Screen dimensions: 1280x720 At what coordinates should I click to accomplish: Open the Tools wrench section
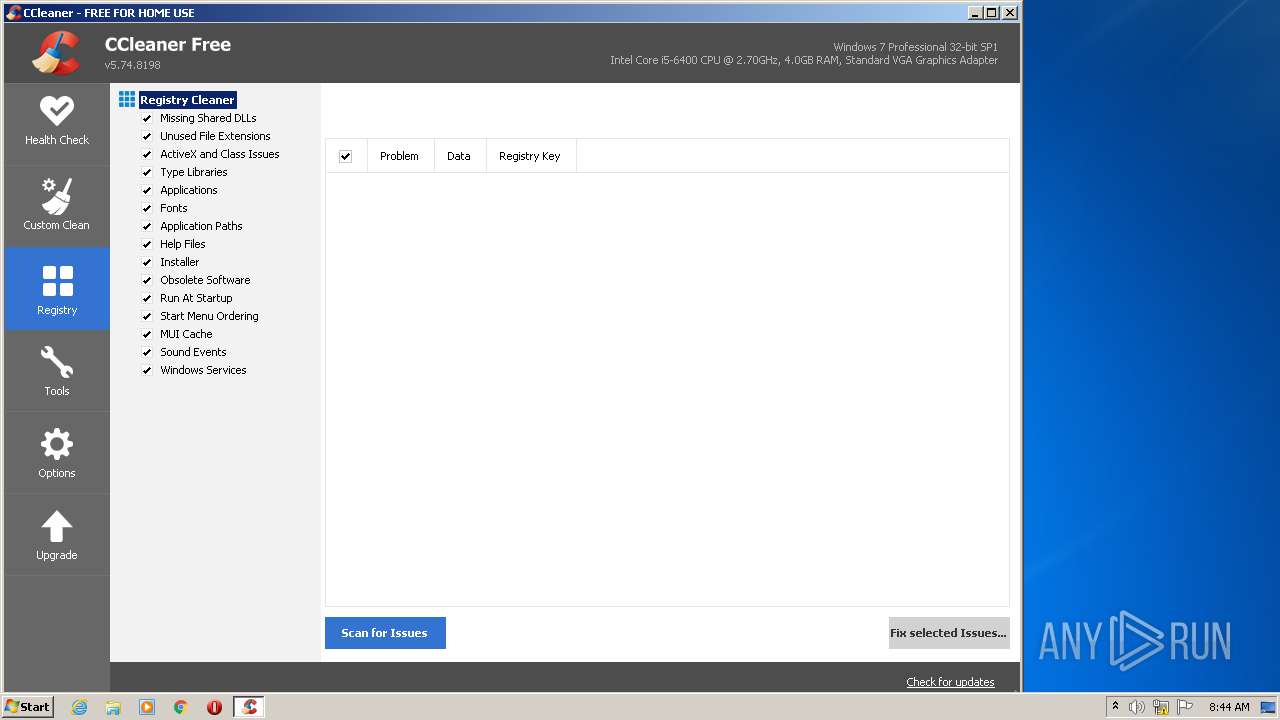(x=57, y=371)
